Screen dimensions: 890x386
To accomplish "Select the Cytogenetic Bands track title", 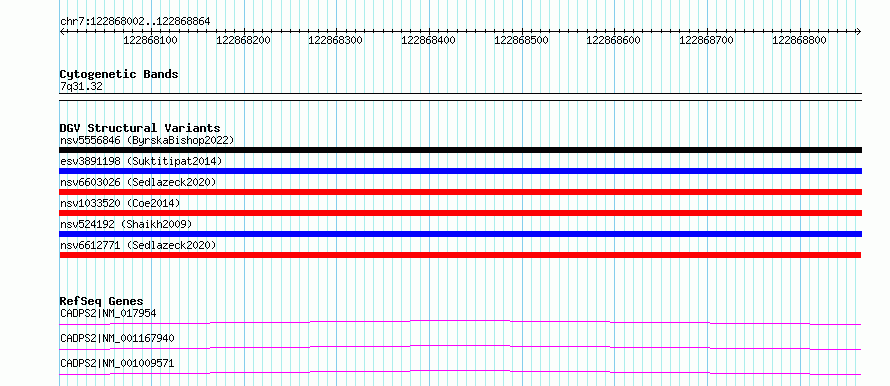I will point(119,74).
